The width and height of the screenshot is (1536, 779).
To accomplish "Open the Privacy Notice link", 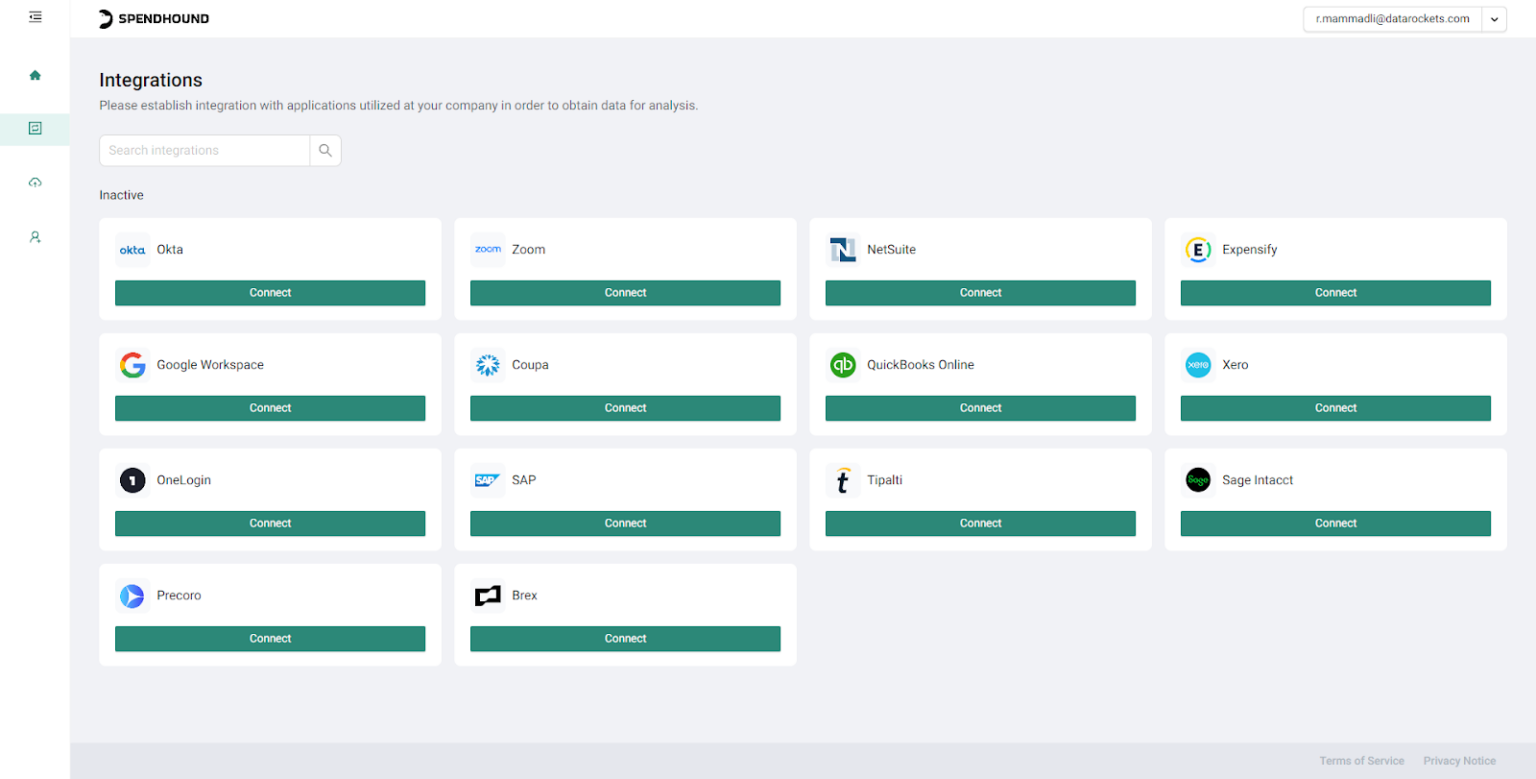I will pyautogui.click(x=1459, y=760).
